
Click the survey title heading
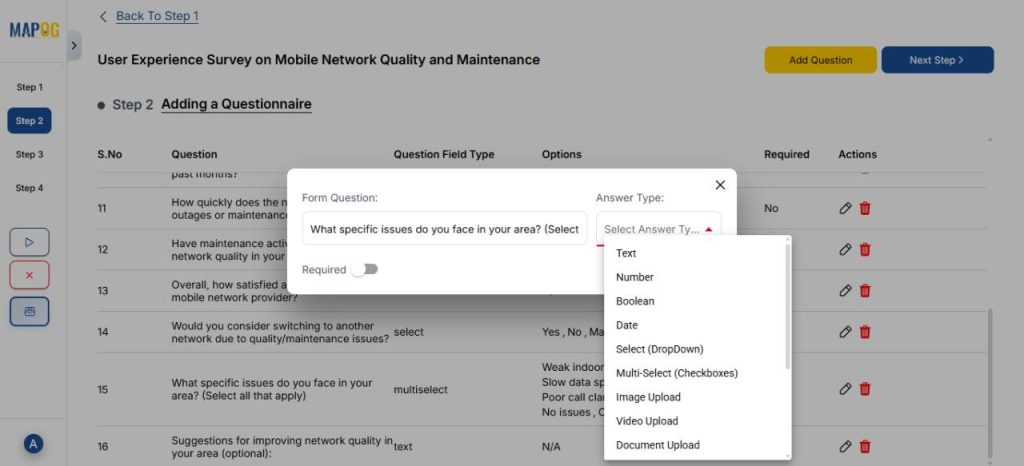pos(319,60)
